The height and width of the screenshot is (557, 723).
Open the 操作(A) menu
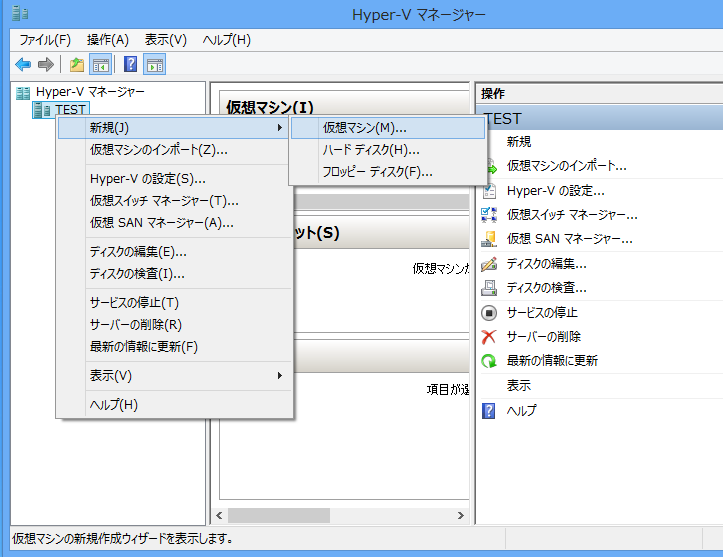(107, 40)
